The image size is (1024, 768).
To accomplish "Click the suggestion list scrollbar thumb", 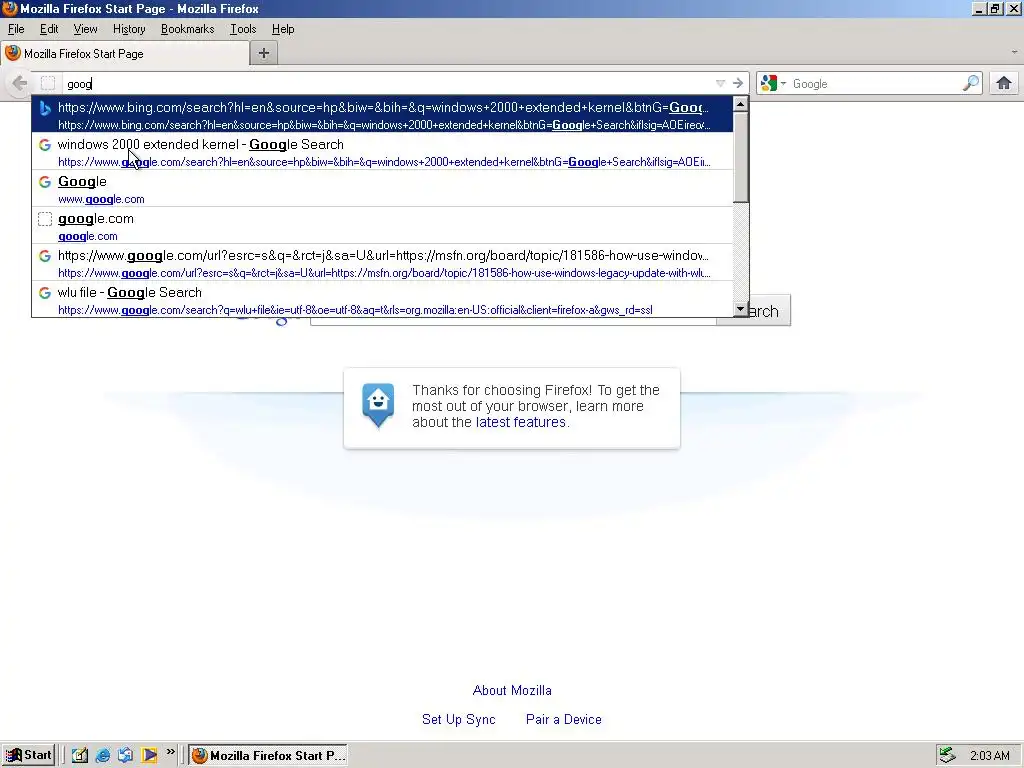I will pyautogui.click(x=741, y=157).
